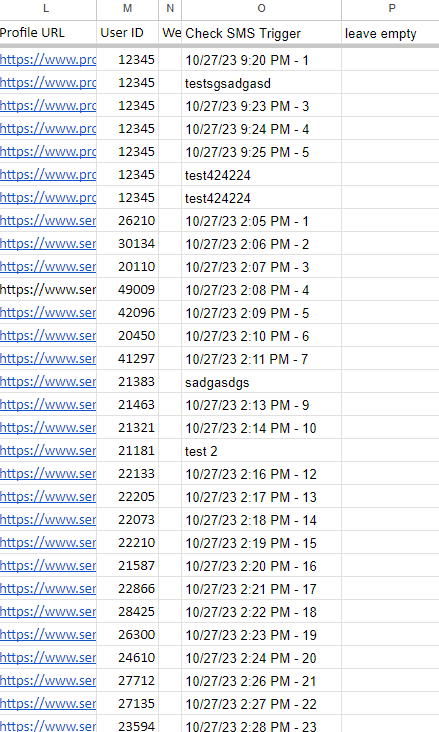Select column P header
The image size is (439, 732).
coord(390,9)
